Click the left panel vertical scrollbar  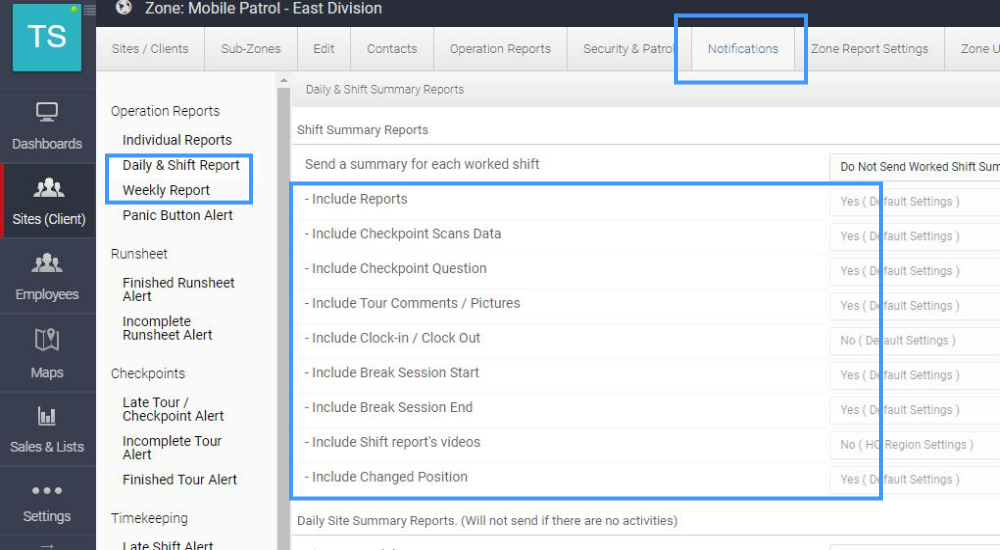click(x=284, y=318)
